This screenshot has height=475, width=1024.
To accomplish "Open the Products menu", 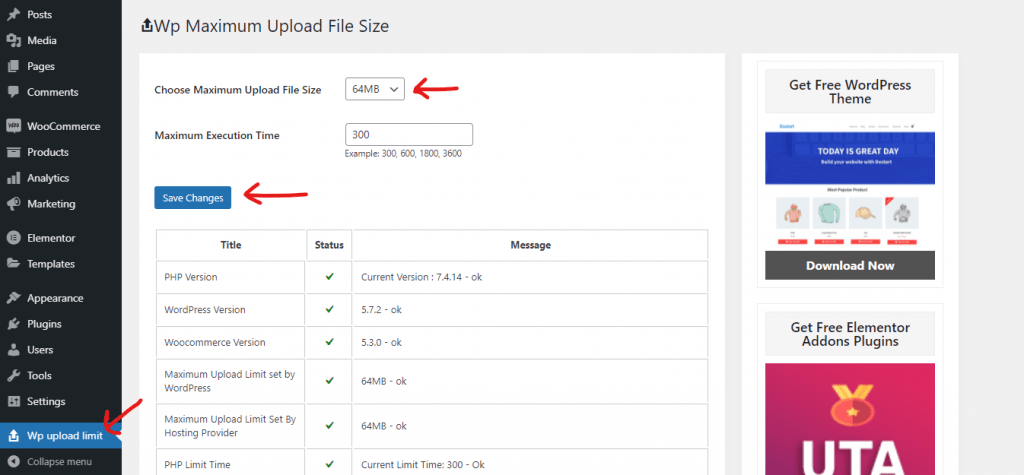I will point(61,152).
